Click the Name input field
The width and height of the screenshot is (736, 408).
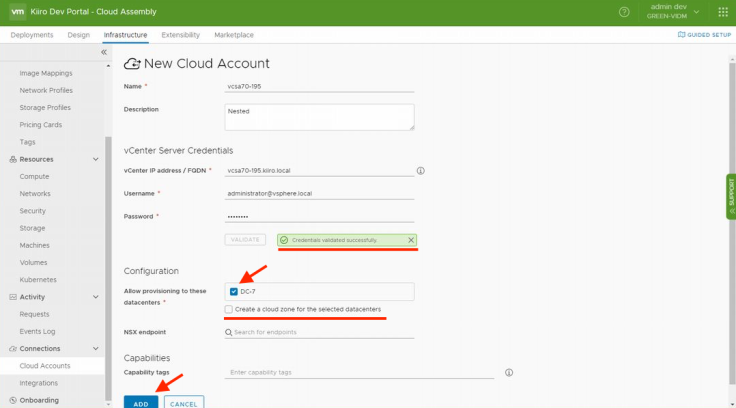tap(319, 86)
